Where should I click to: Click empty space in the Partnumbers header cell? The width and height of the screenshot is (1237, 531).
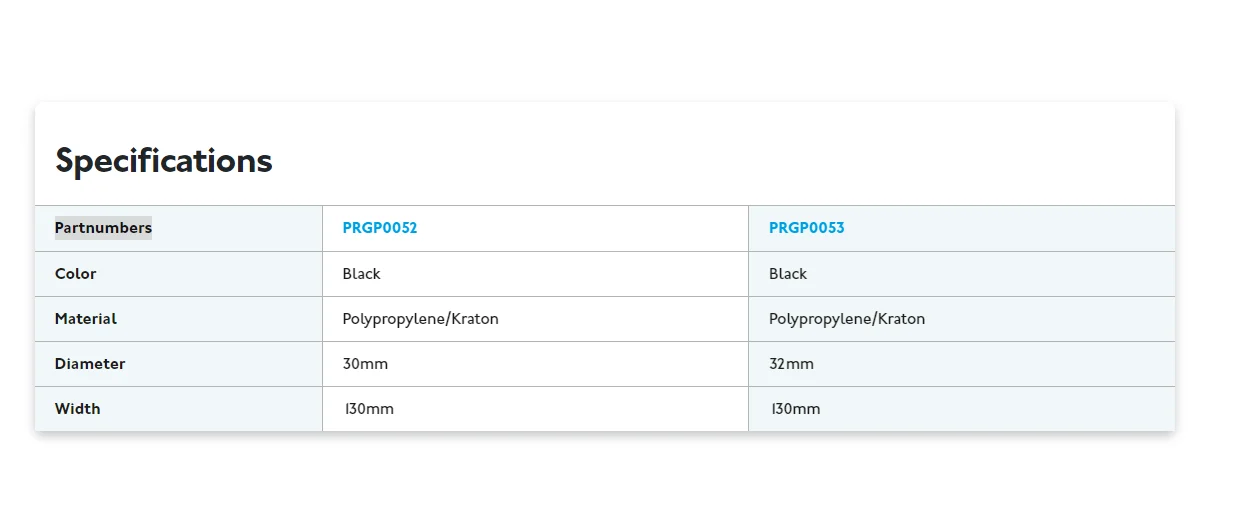pos(236,228)
